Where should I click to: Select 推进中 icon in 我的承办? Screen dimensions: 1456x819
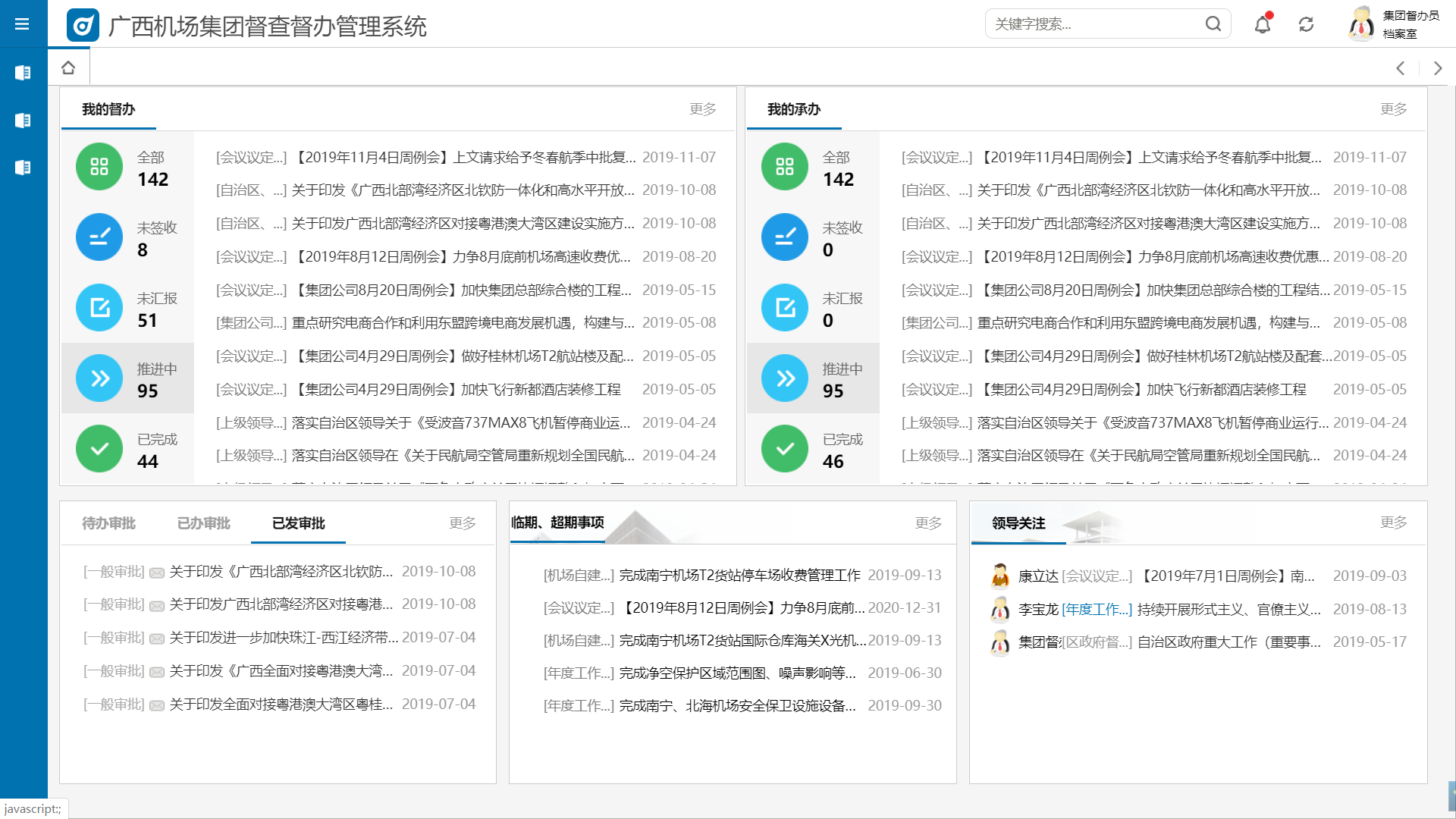(x=785, y=378)
